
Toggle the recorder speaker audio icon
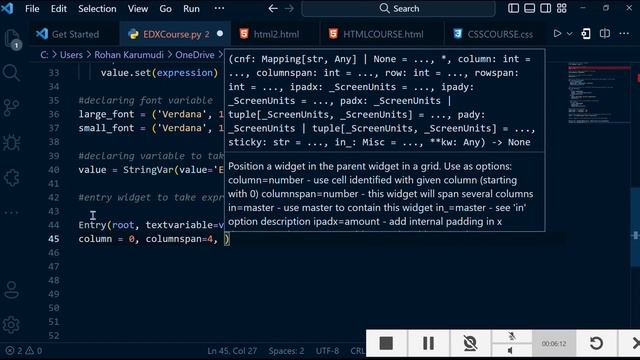(511, 351)
